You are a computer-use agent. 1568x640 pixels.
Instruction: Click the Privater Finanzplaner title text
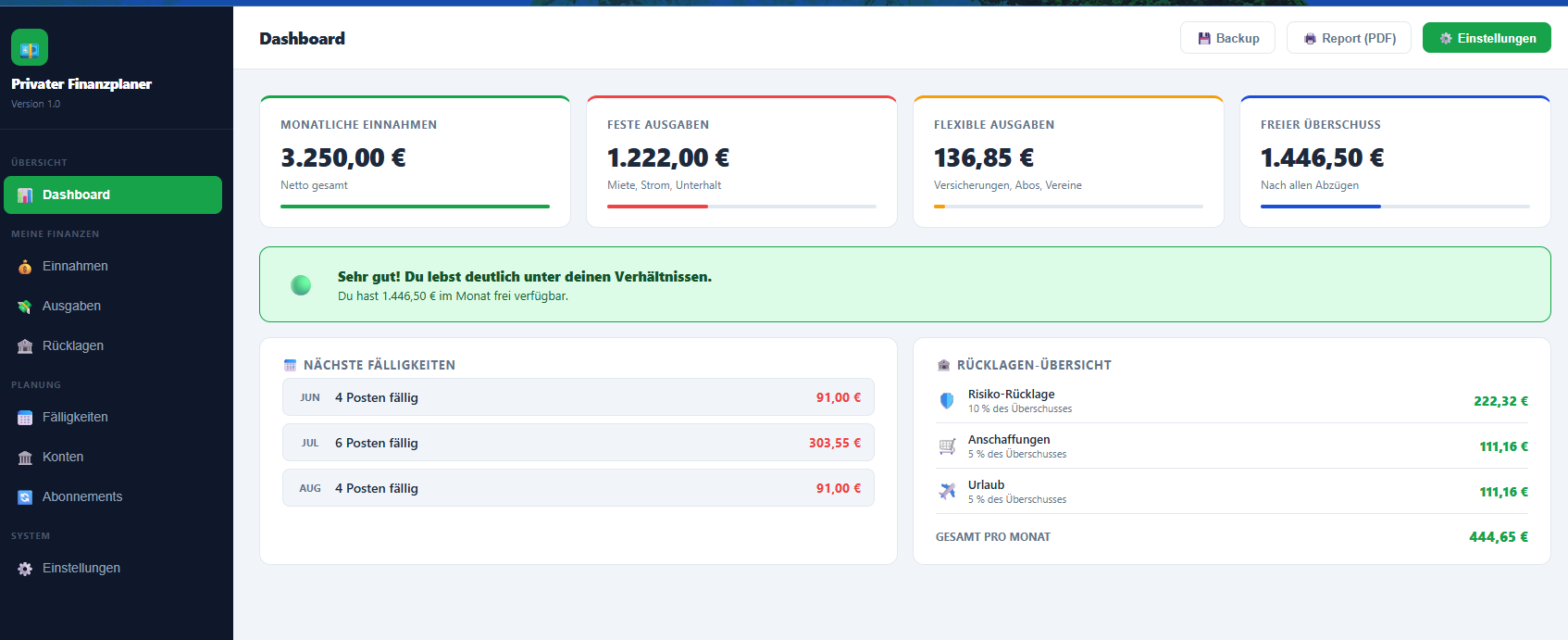(x=81, y=83)
